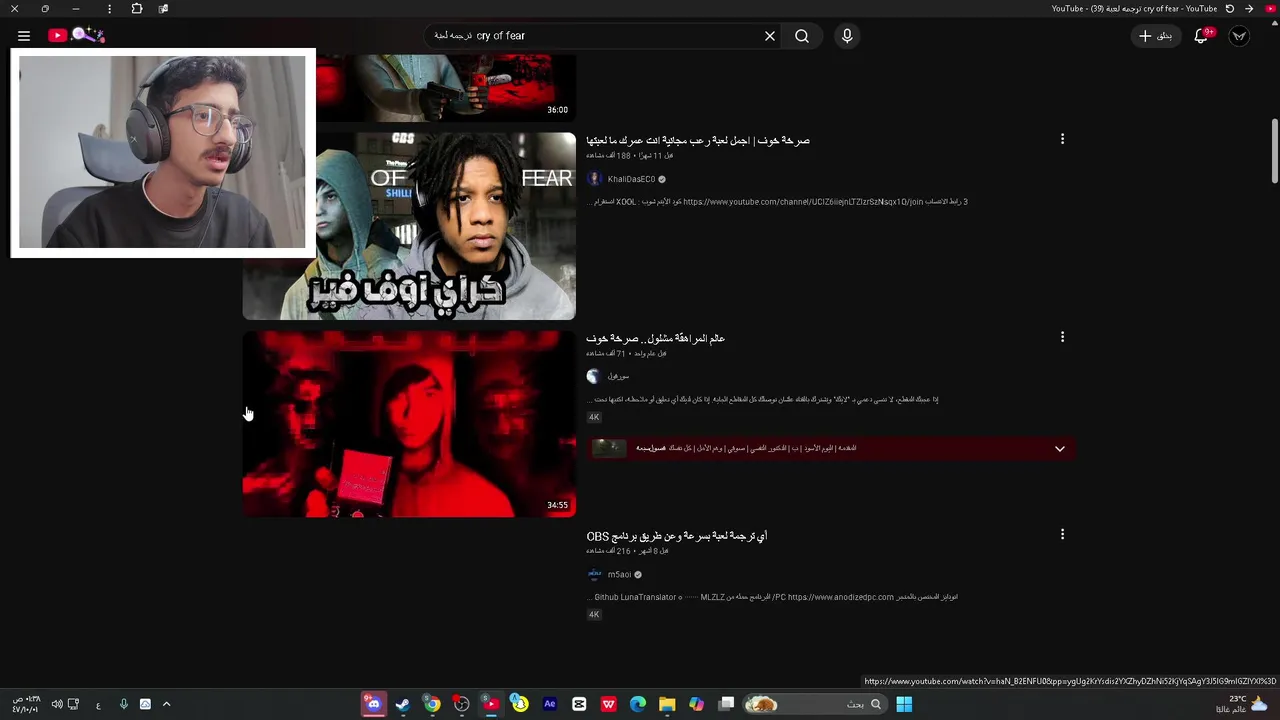Reload the page with the refresh icon
Image resolution: width=1280 pixels, height=720 pixels.
[1229, 8]
